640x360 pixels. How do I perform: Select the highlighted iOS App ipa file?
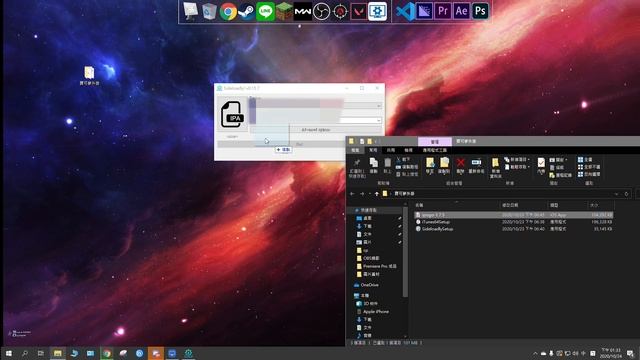coord(513,215)
